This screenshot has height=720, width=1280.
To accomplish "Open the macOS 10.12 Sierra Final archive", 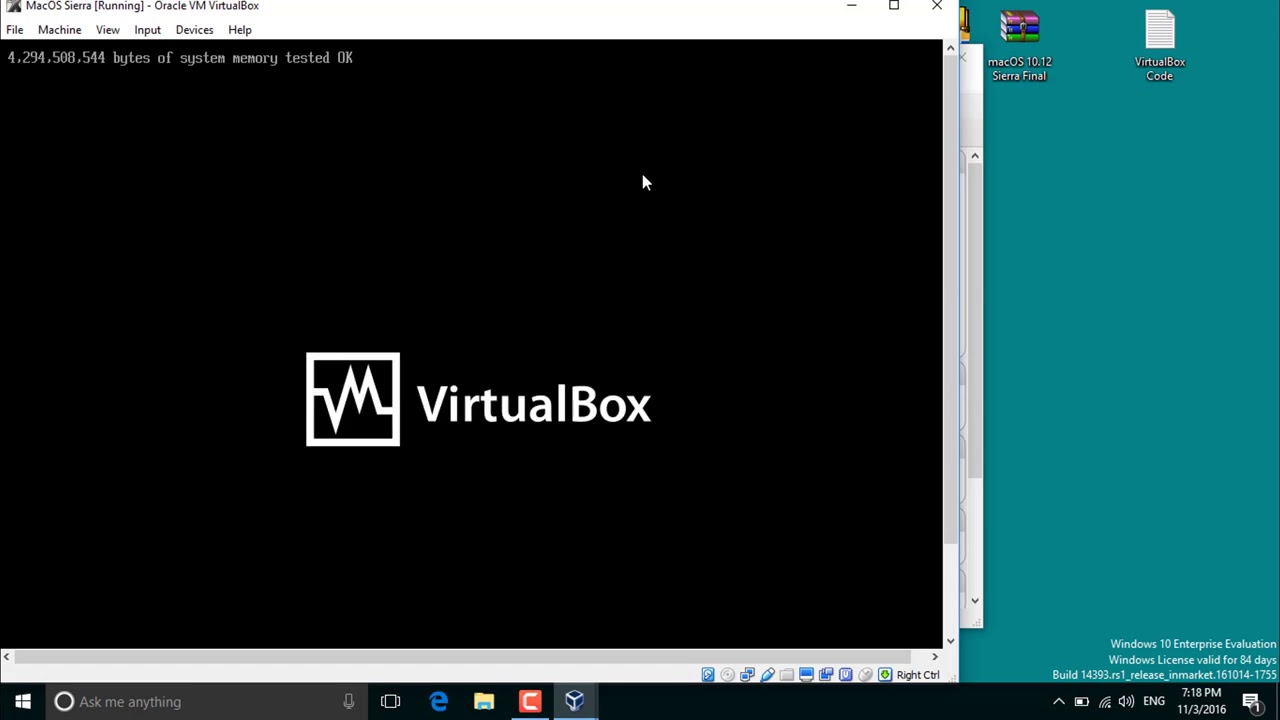I will (1019, 45).
